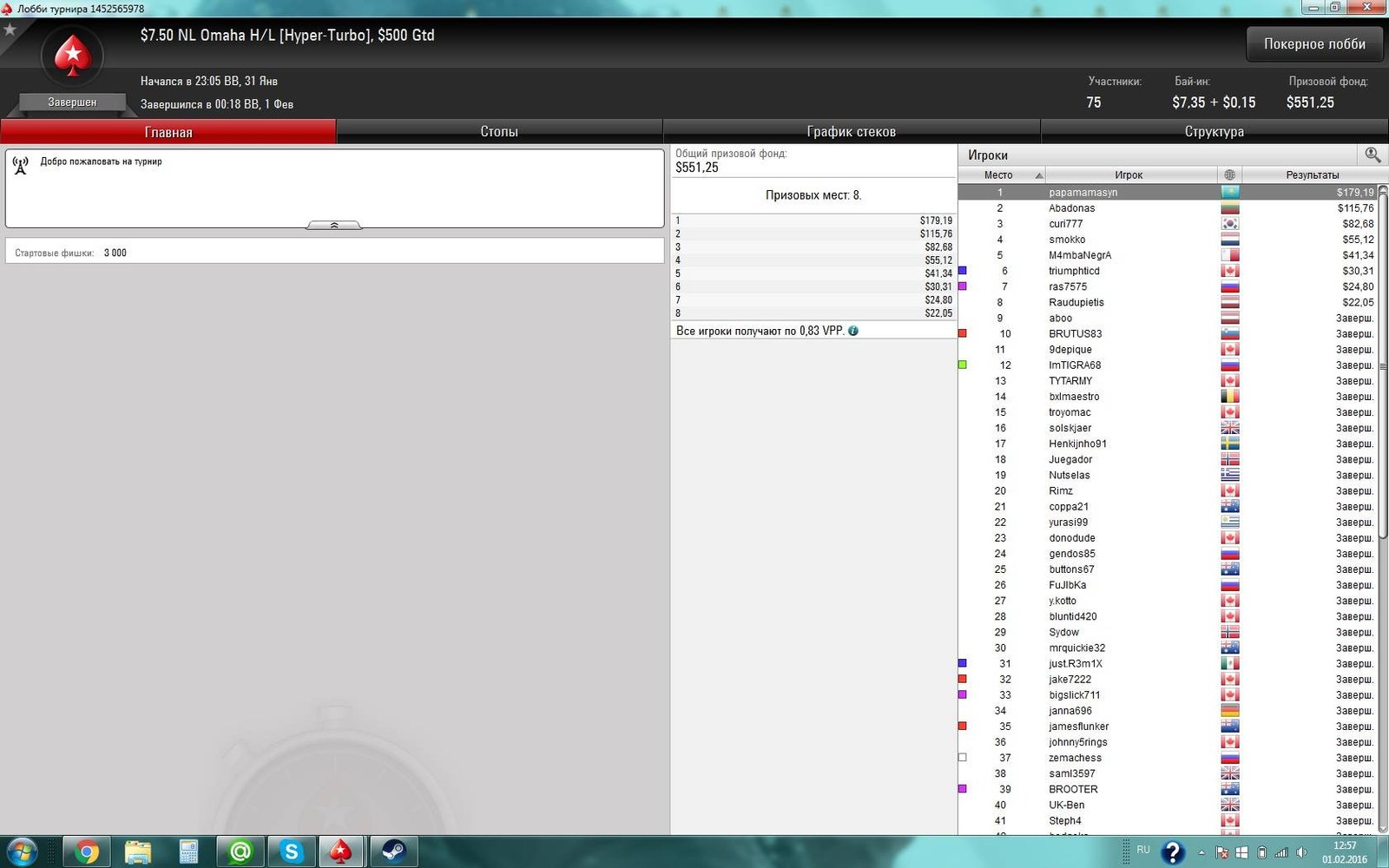Click the broadcast antenna chat icon
The height and width of the screenshot is (868, 1389).
click(21, 165)
